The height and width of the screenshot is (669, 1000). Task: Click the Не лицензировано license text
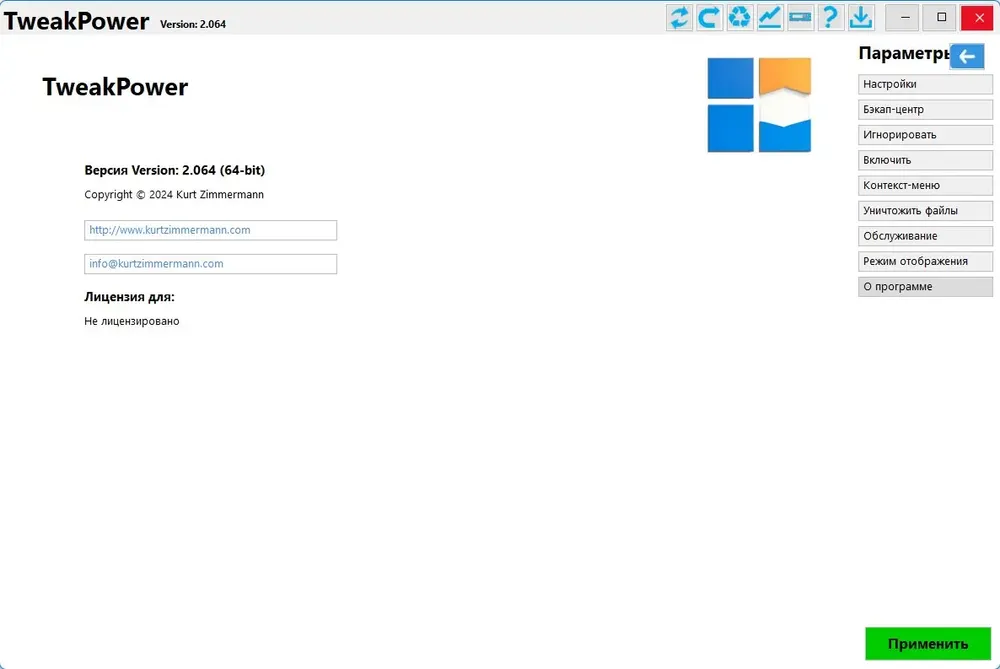pyautogui.click(x=132, y=321)
